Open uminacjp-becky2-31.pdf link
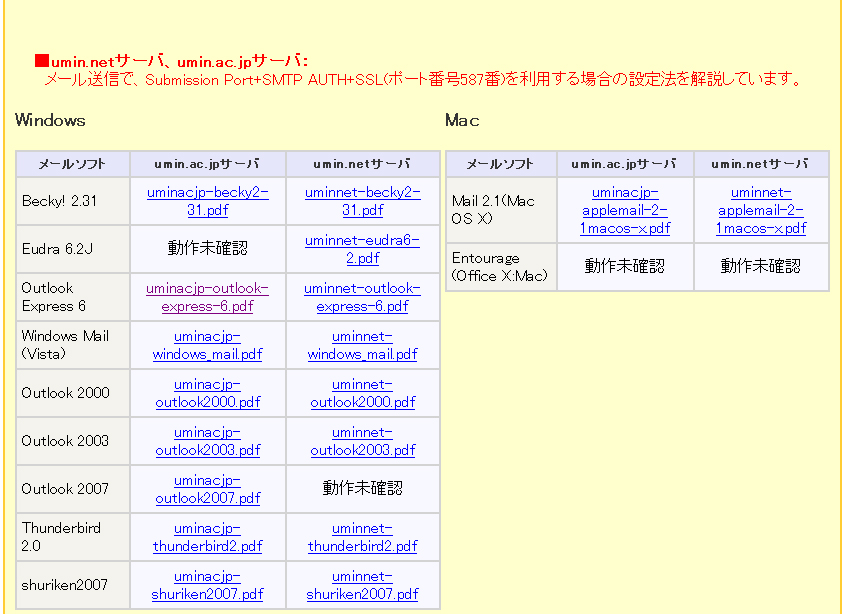 click(208, 201)
